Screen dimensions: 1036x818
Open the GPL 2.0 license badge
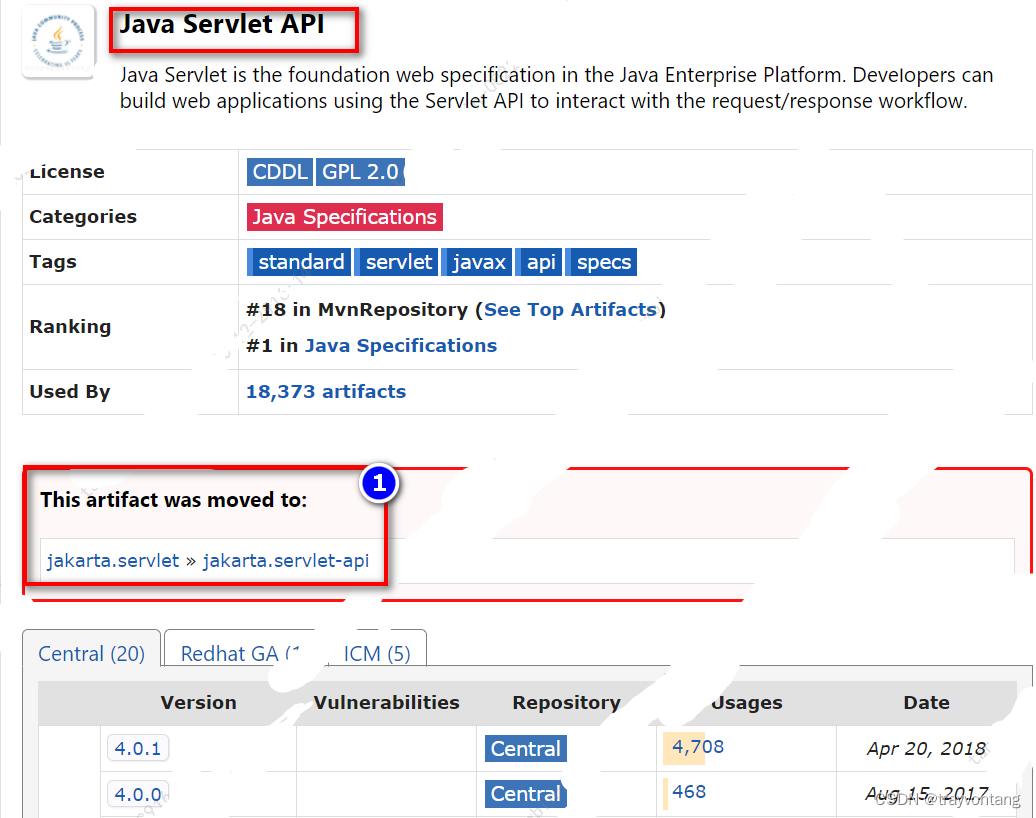(x=360, y=172)
